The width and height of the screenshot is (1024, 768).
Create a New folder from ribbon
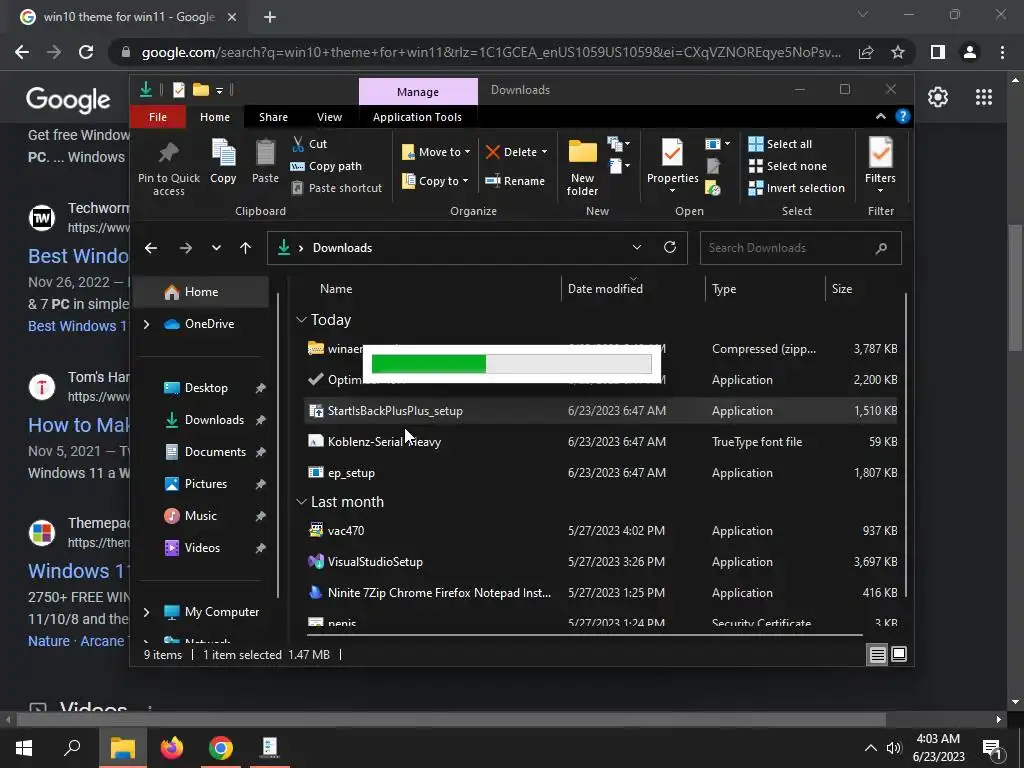[x=582, y=167]
